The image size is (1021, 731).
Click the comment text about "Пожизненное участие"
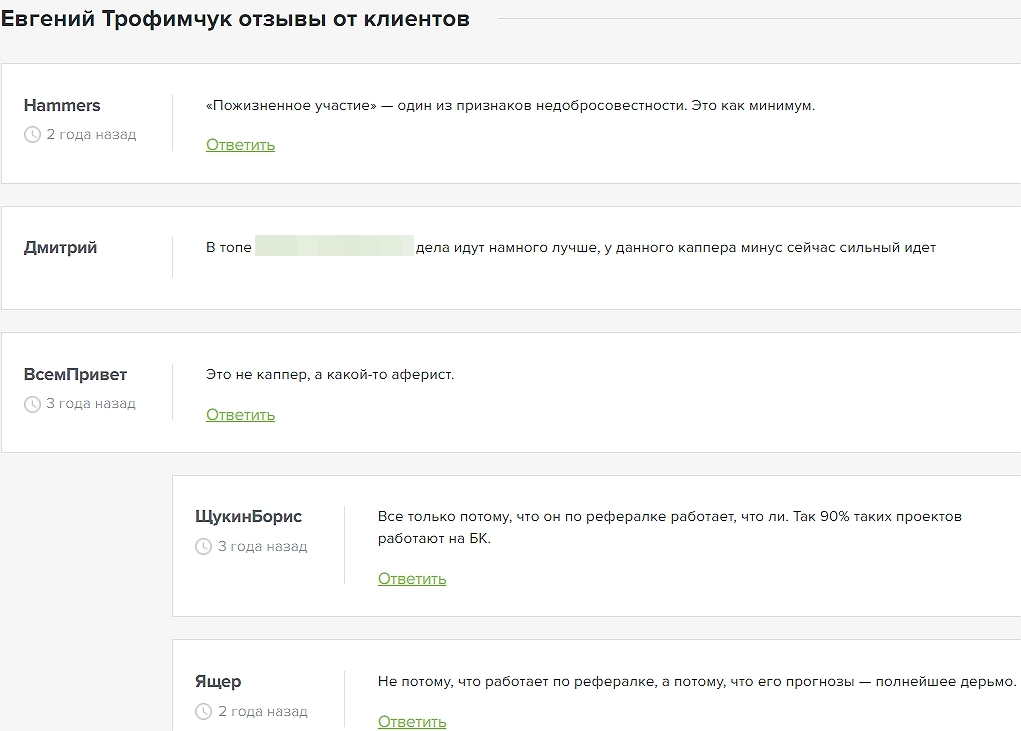pyautogui.click(x=510, y=105)
